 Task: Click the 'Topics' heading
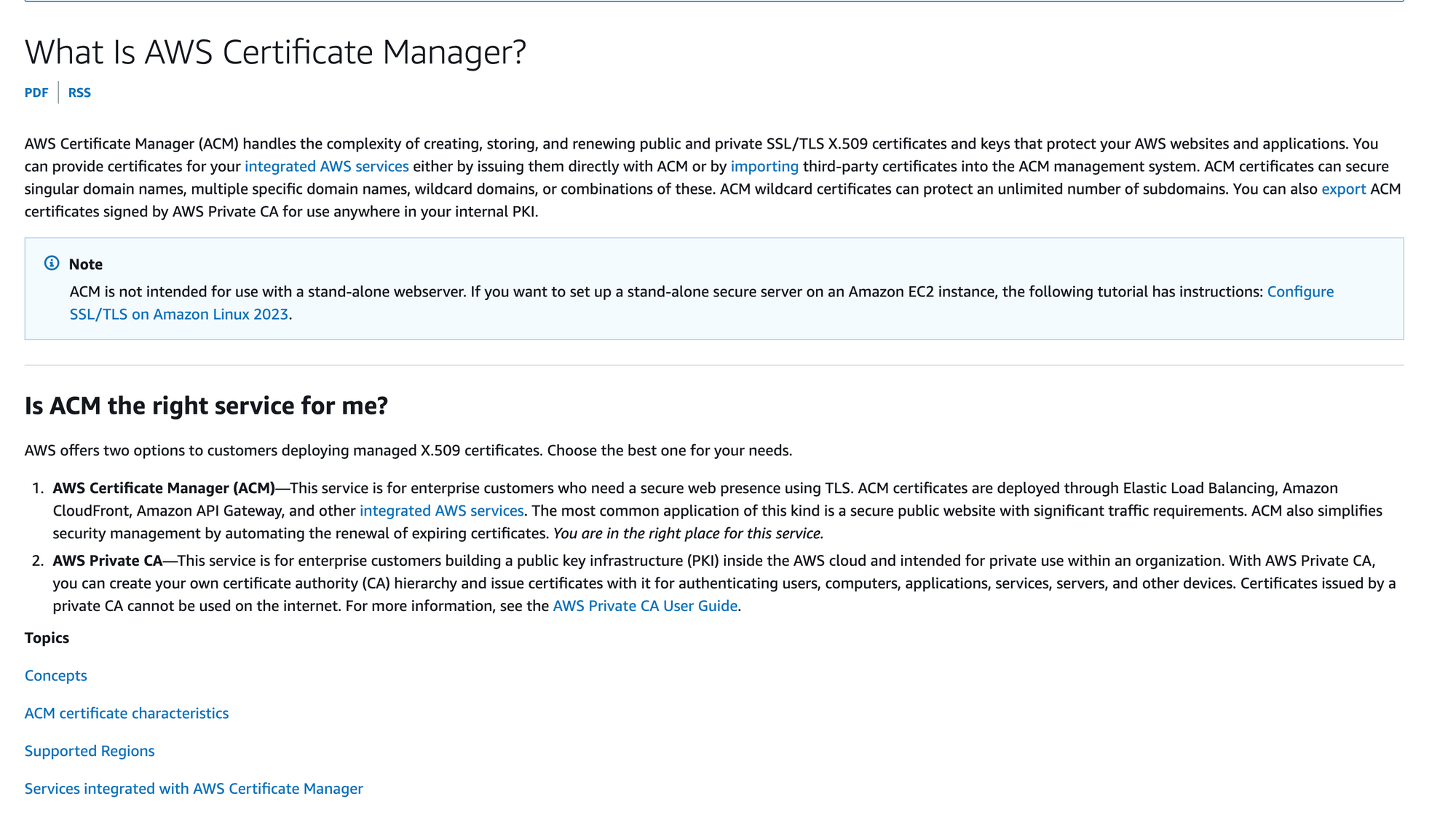click(x=47, y=638)
